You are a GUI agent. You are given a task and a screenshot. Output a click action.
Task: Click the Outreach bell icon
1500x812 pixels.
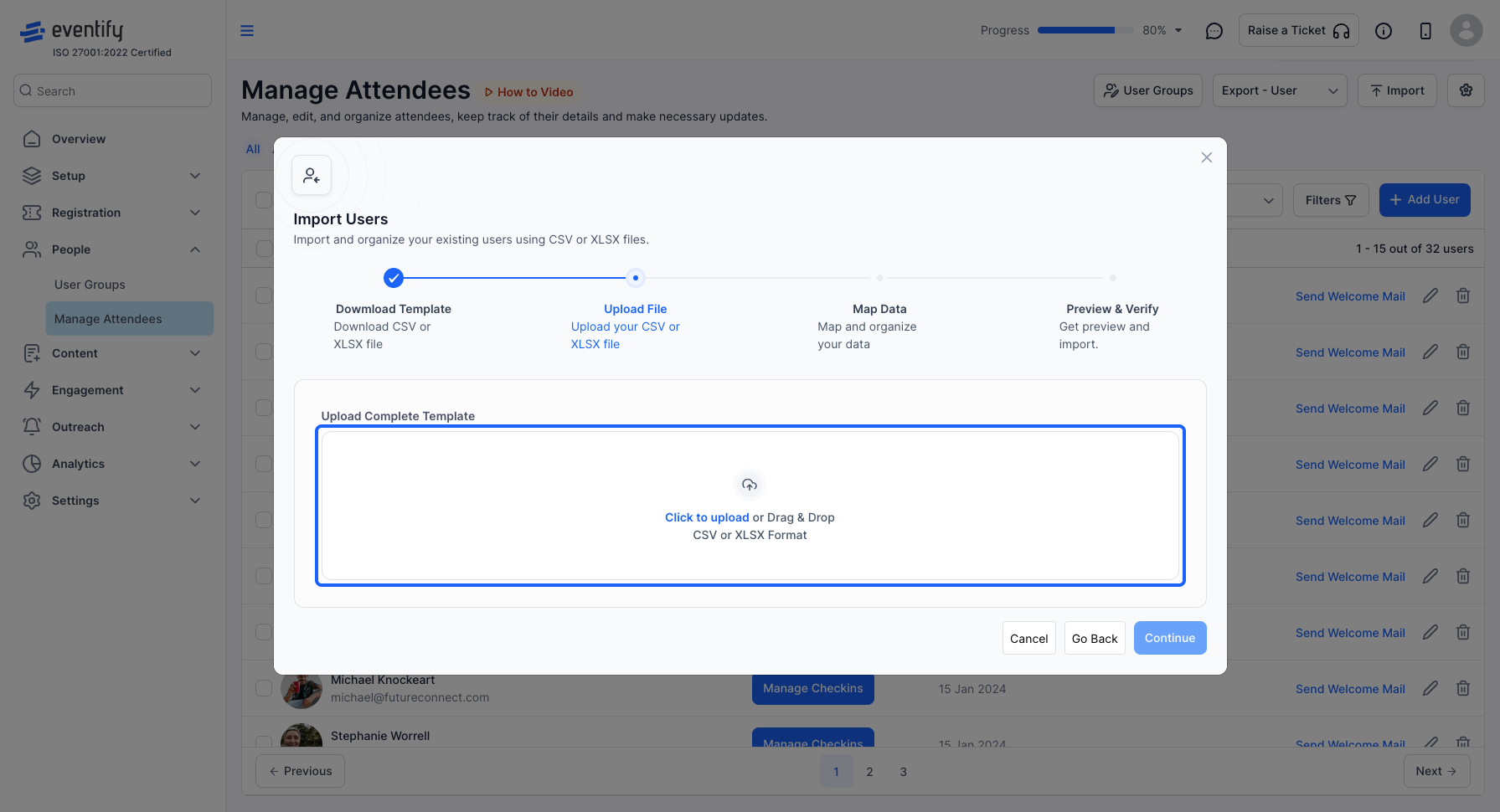(x=32, y=427)
